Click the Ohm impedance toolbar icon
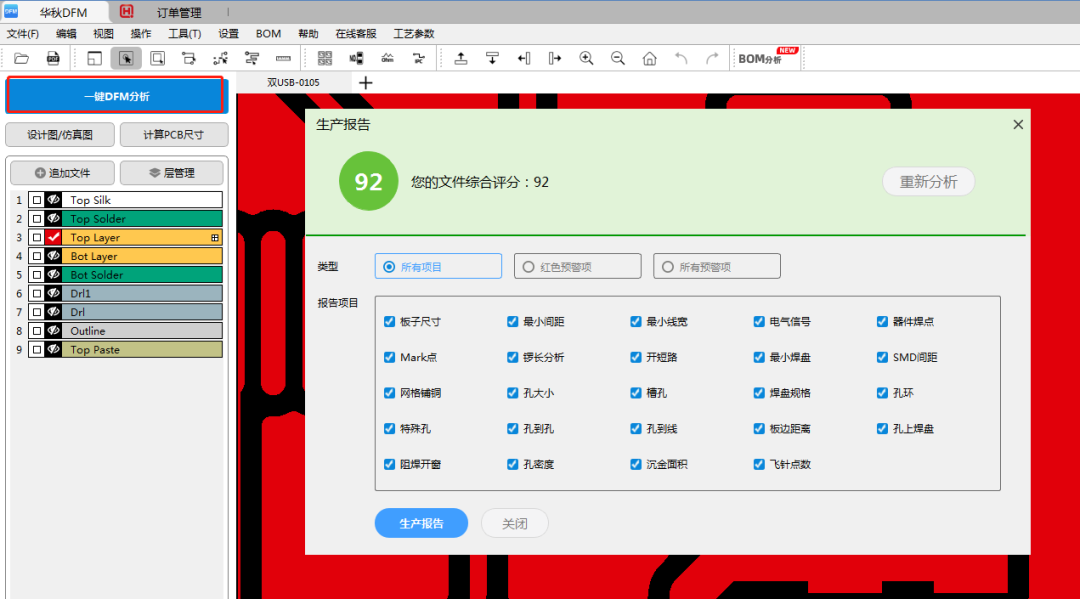The image size is (1080, 599). tap(386, 58)
